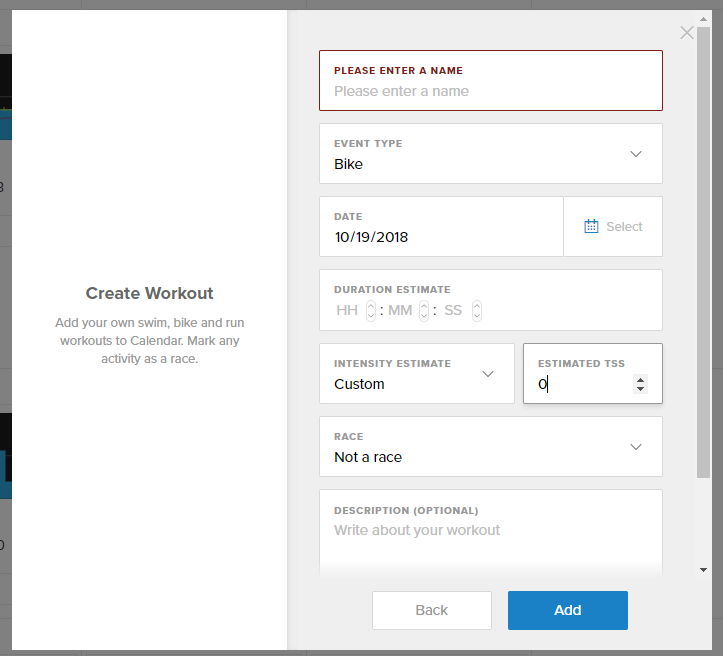Image resolution: width=723 pixels, height=656 pixels.
Task: Click the dialog scrollbar down arrow
Action: pyautogui.click(x=703, y=570)
